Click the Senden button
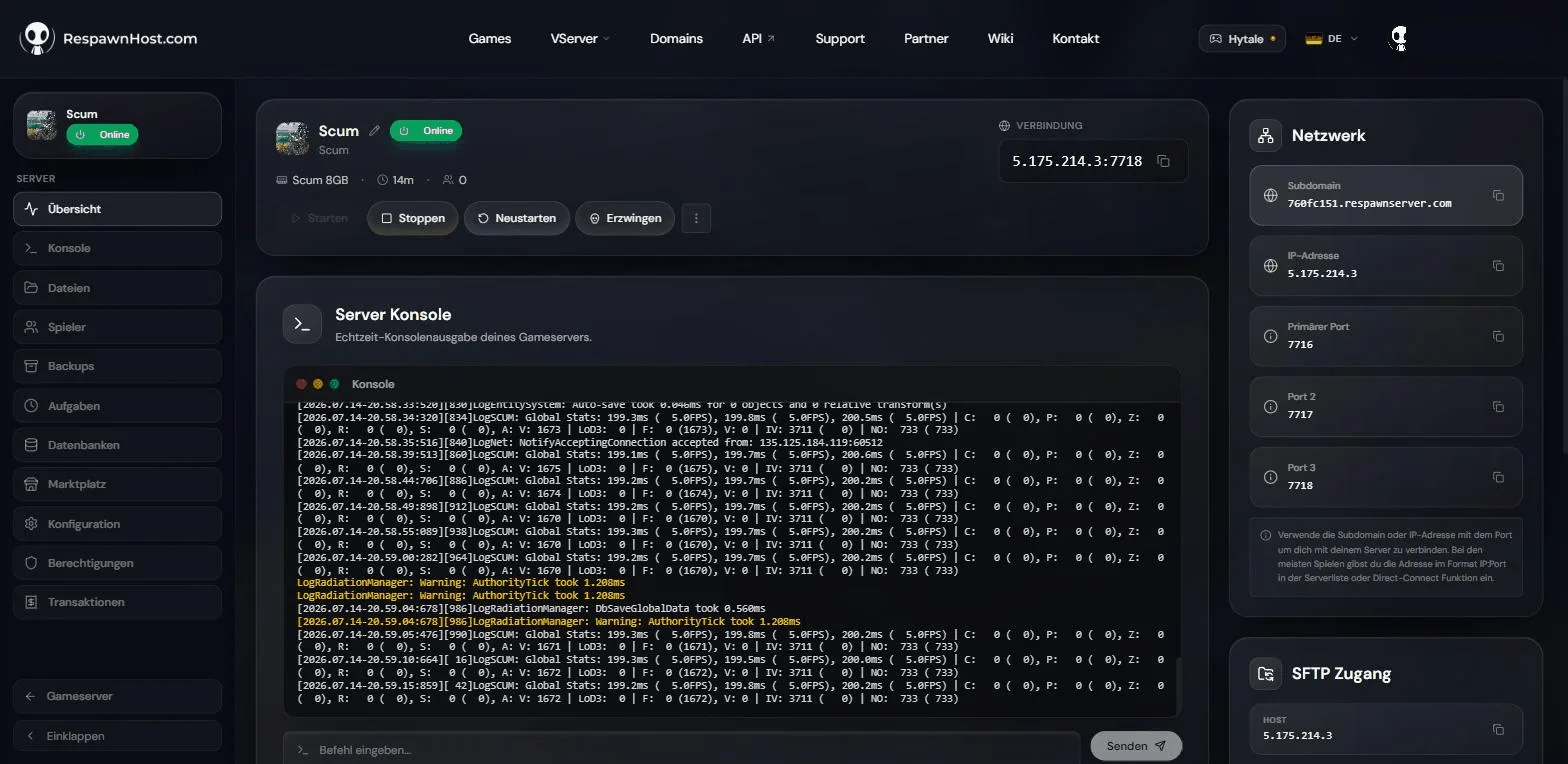This screenshot has width=1568, height=764. 1136,746
